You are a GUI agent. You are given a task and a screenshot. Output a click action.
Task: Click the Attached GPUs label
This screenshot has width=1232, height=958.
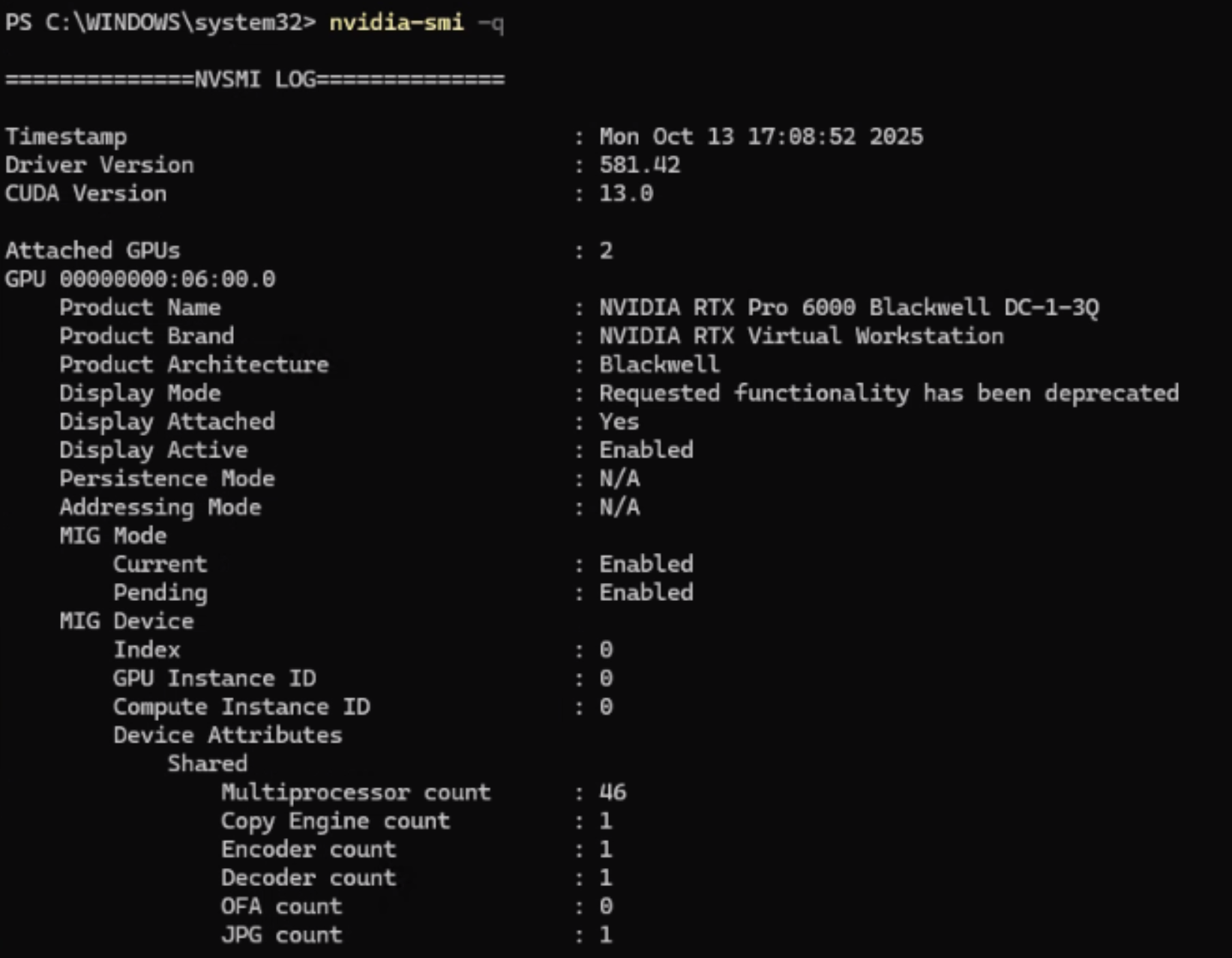(93, 251)
